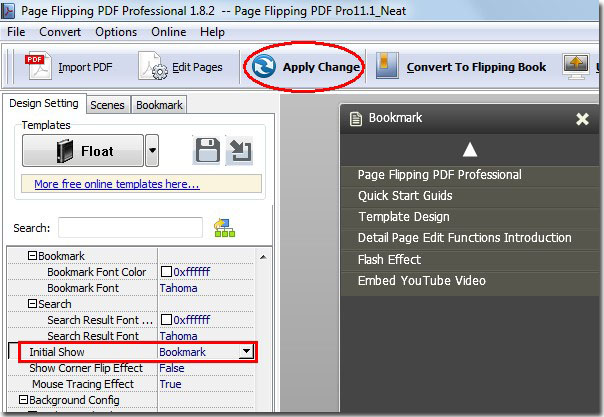This screenshot has height=417, width=604.
Task: Click the upload monitor icon in toolbar
Action: click(575, 66)
